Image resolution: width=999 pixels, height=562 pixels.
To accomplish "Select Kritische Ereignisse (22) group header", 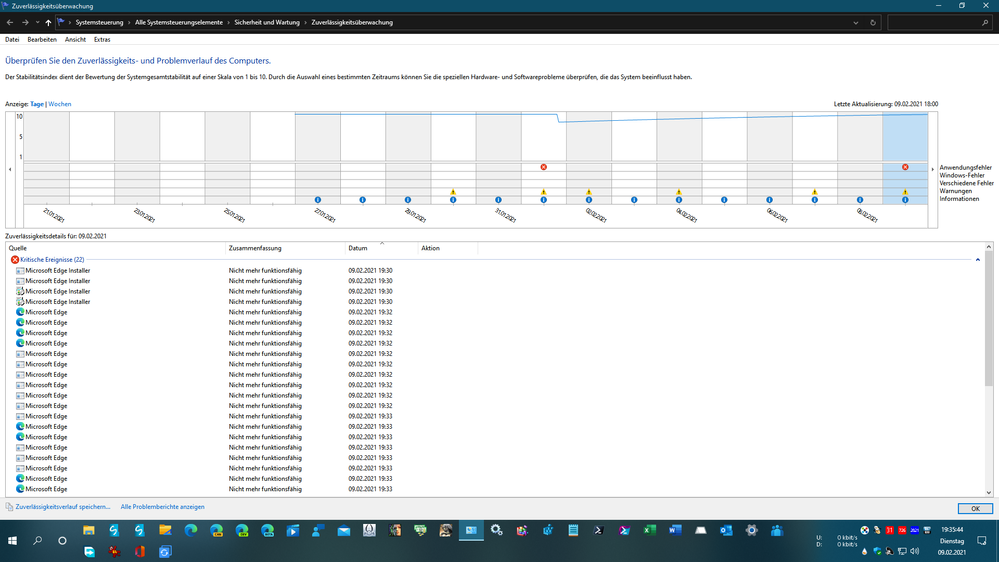I will pos(52,260).
